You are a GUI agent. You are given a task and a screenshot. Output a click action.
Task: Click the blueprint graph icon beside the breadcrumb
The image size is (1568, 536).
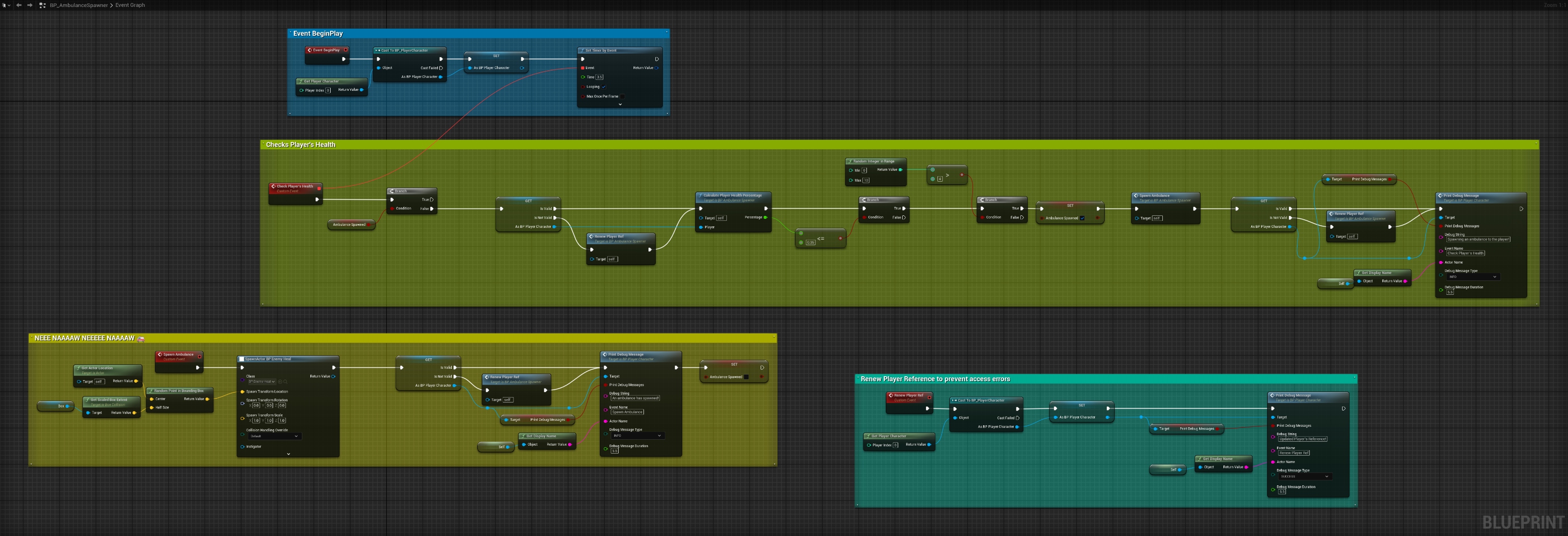coord(43,5)
